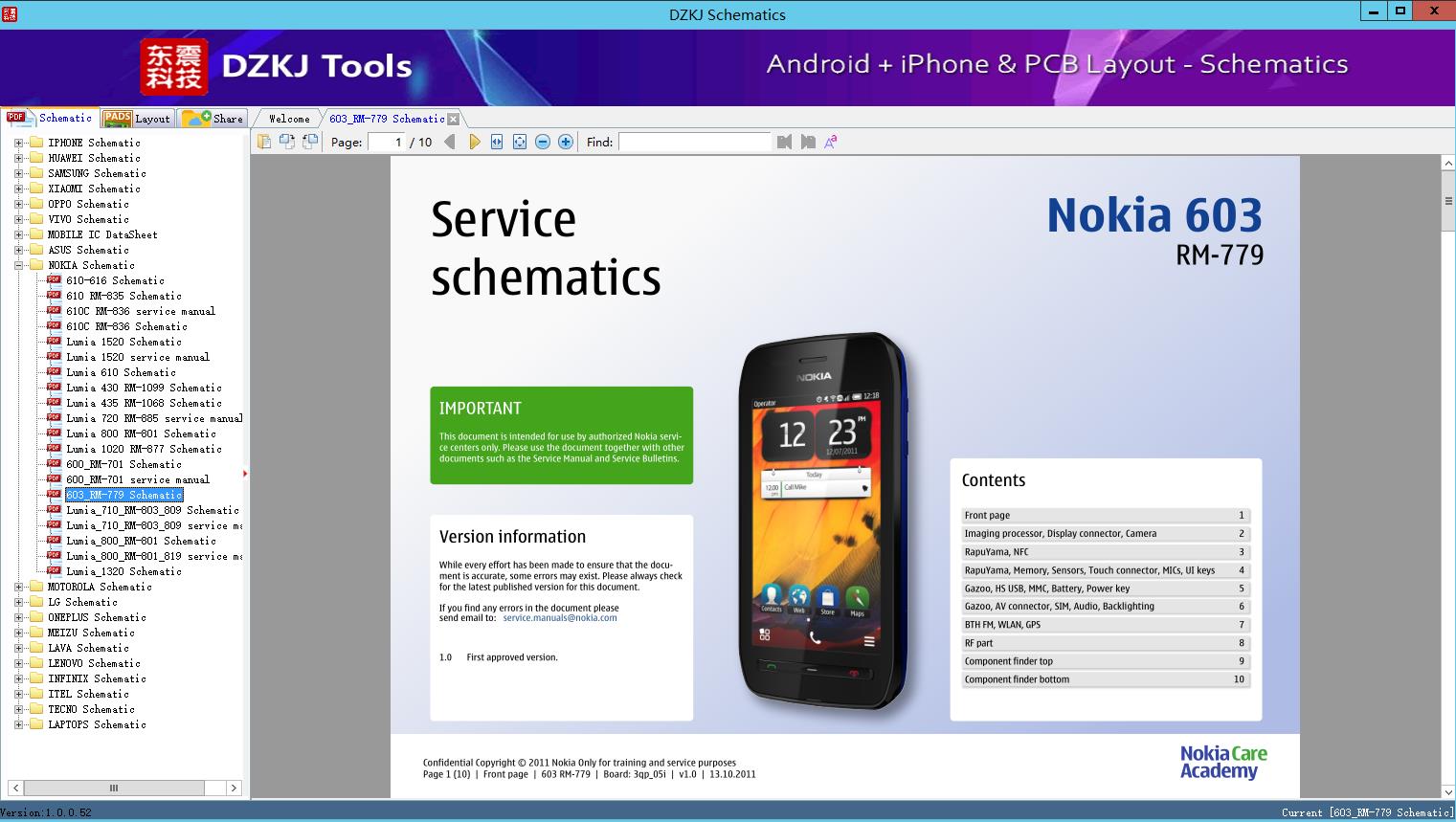Click the PDF icon beside Lumia_1320 Schematic

pyautogui.click(x=55, y=571)
